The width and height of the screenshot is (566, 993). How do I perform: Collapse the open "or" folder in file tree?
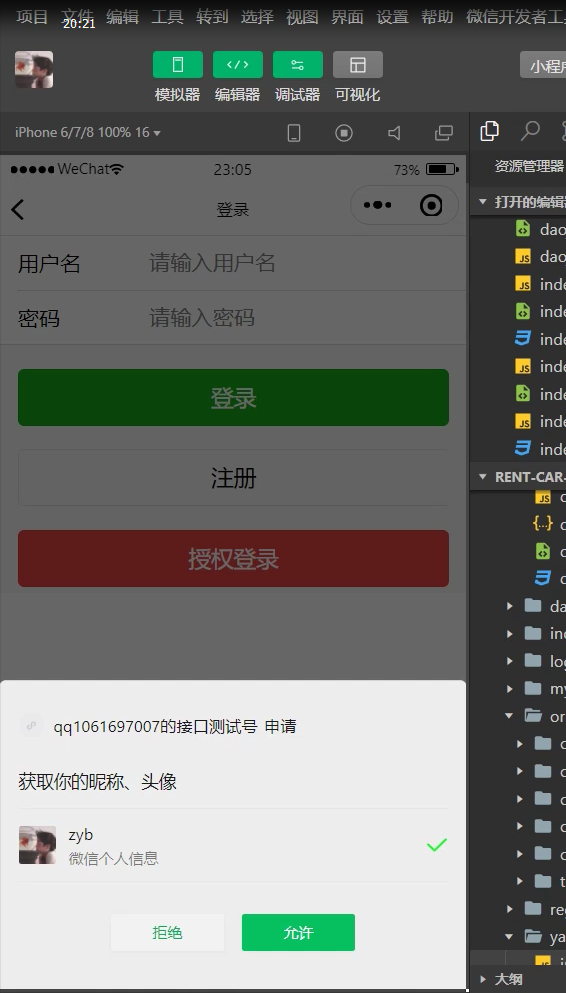click(x=510, y=716)
